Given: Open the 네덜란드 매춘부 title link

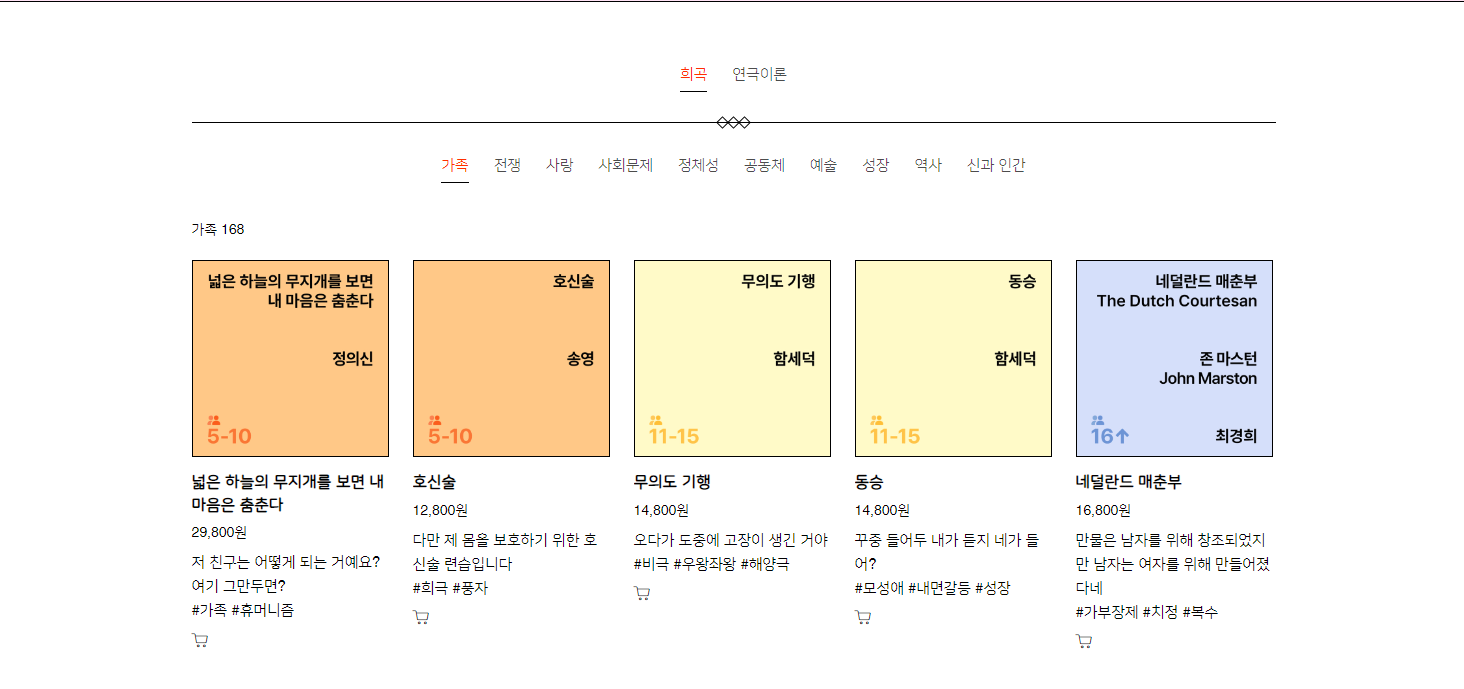Looking at the screenshot, I should [x=1128, y=482].
